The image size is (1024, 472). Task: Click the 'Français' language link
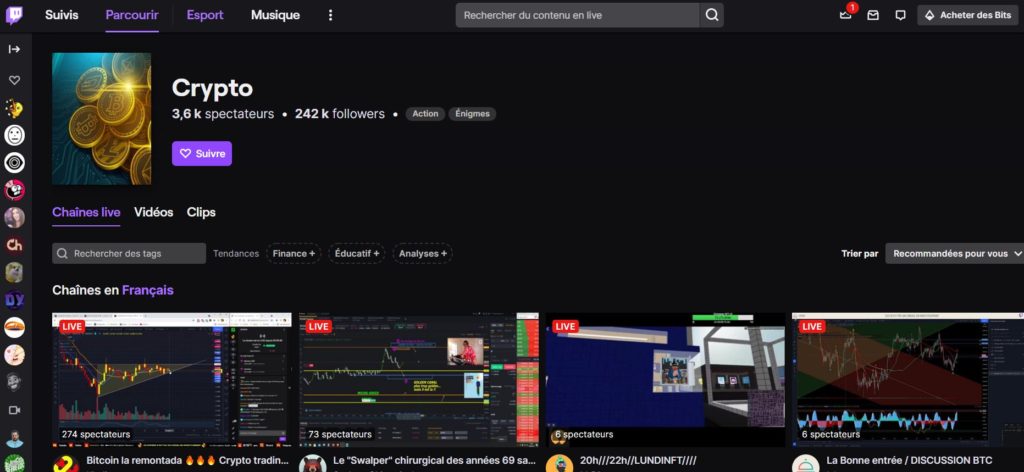click(148, 290)
